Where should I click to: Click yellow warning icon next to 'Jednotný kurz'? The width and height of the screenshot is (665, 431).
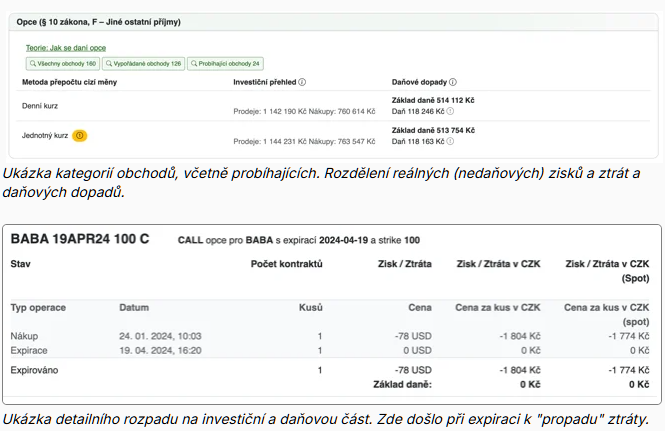point(80,136)
